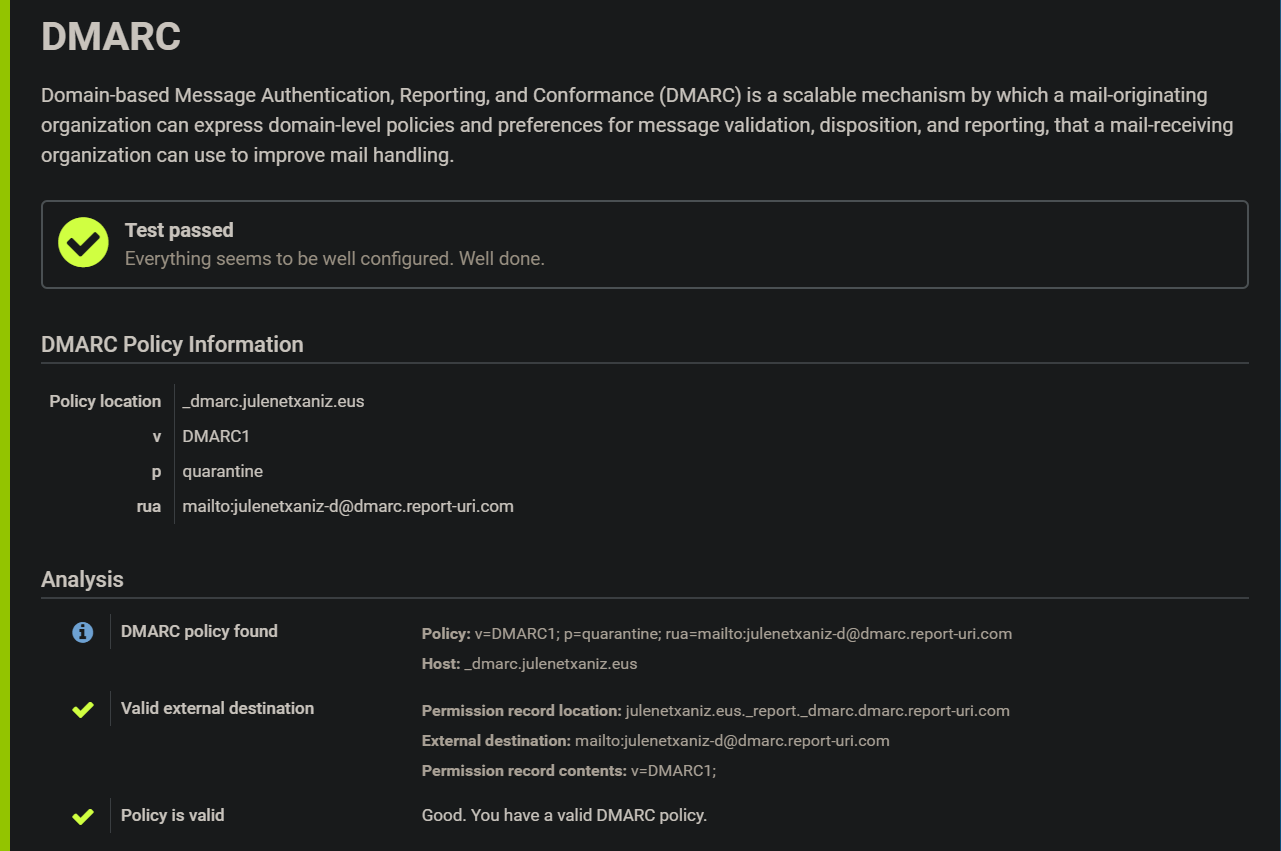
Task: Click the Permission record contents value
Action: pos(673,771)
